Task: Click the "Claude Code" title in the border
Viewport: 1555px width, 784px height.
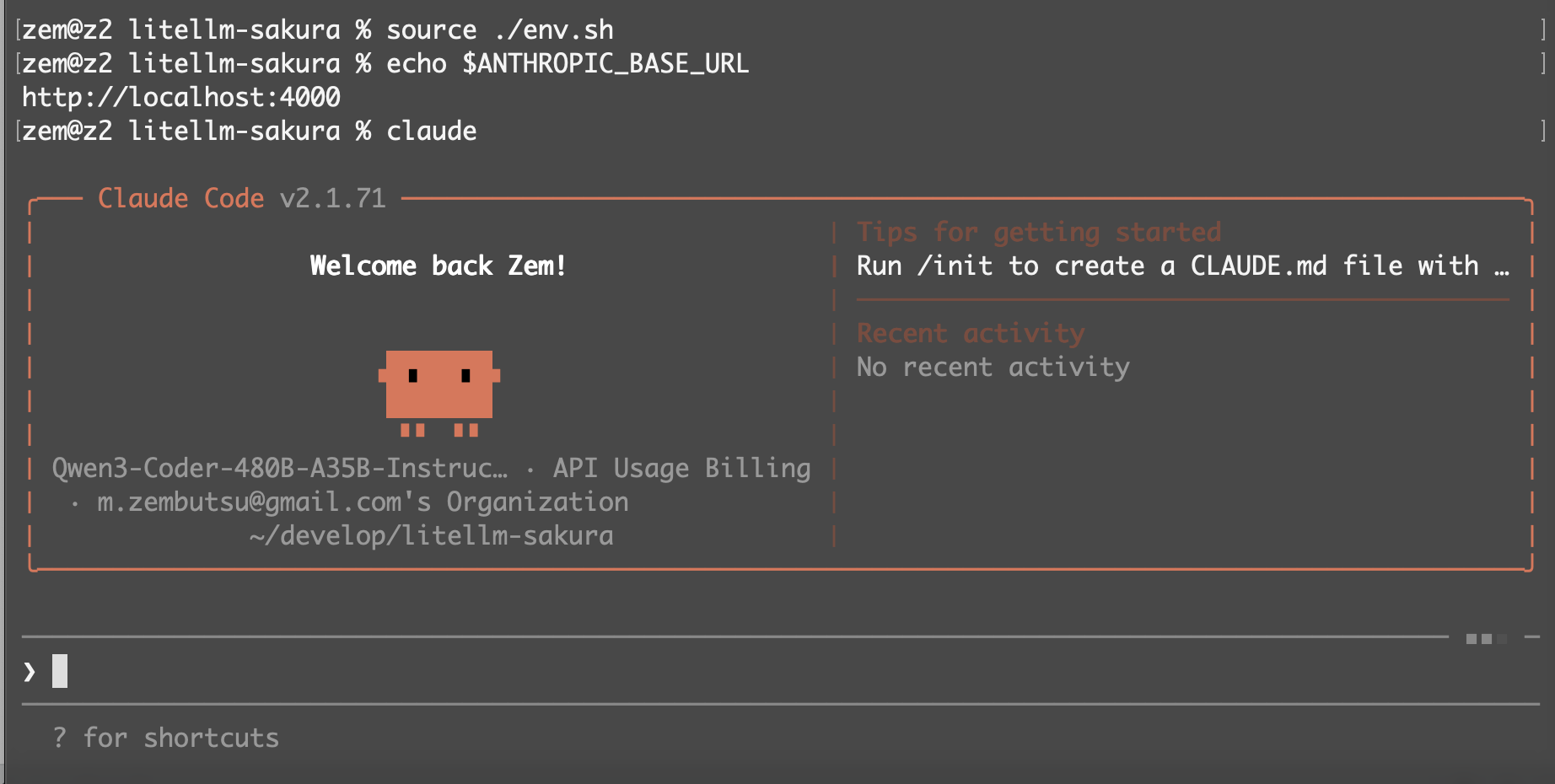Action: (180, 199)
